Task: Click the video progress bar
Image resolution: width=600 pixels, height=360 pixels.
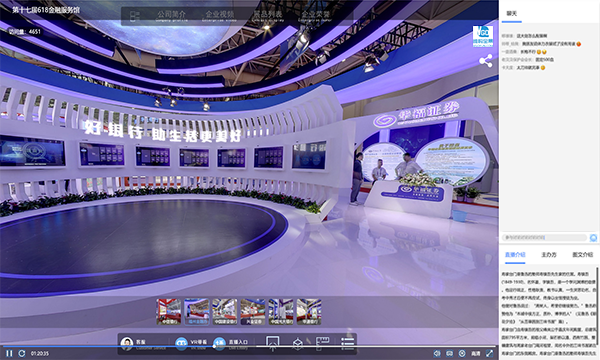Action: pos(249,347)
